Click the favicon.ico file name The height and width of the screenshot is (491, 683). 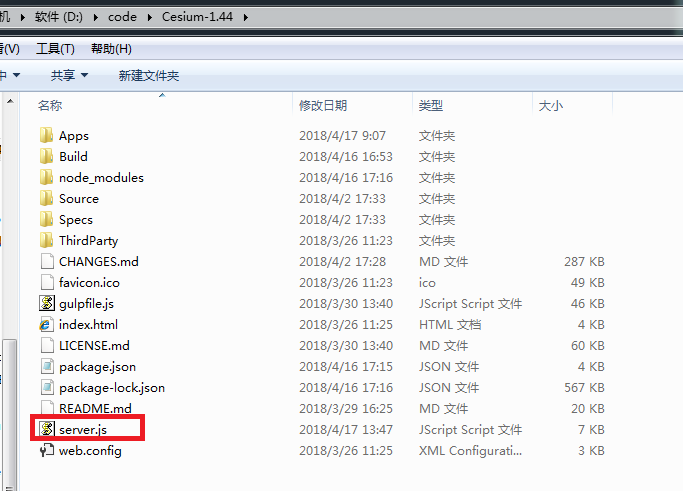coord(89,282)
